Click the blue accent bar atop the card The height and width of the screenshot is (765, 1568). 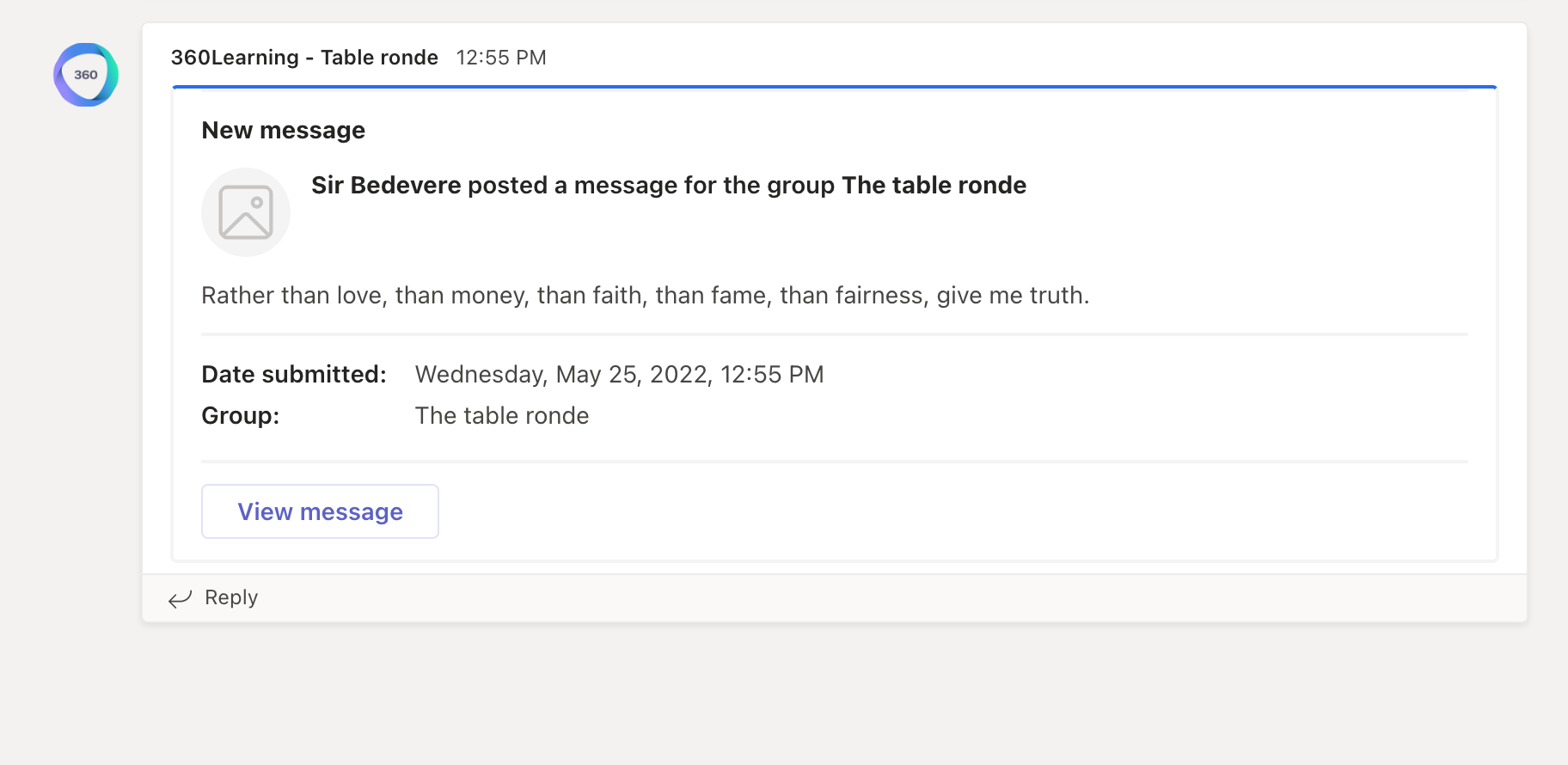coord(834,87)
